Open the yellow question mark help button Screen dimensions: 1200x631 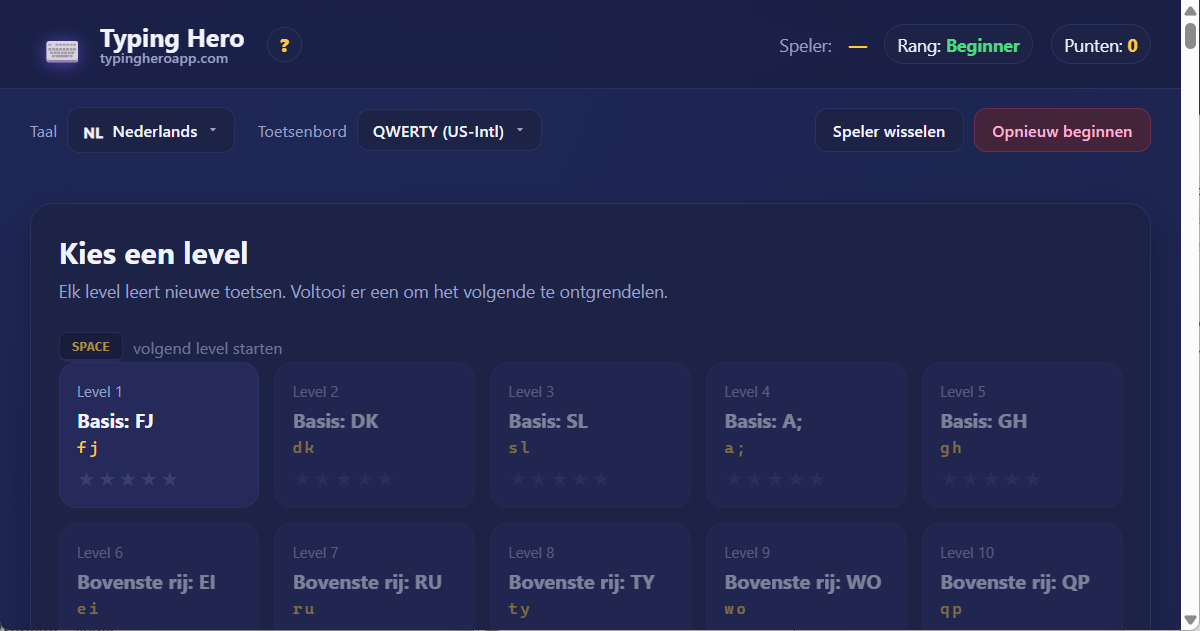click(x=284, y=45)
